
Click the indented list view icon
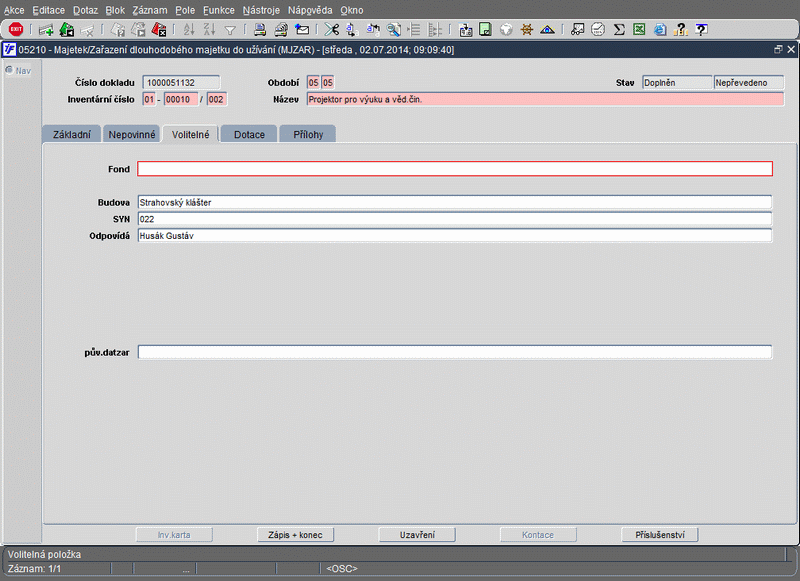(x=414, y=30)
